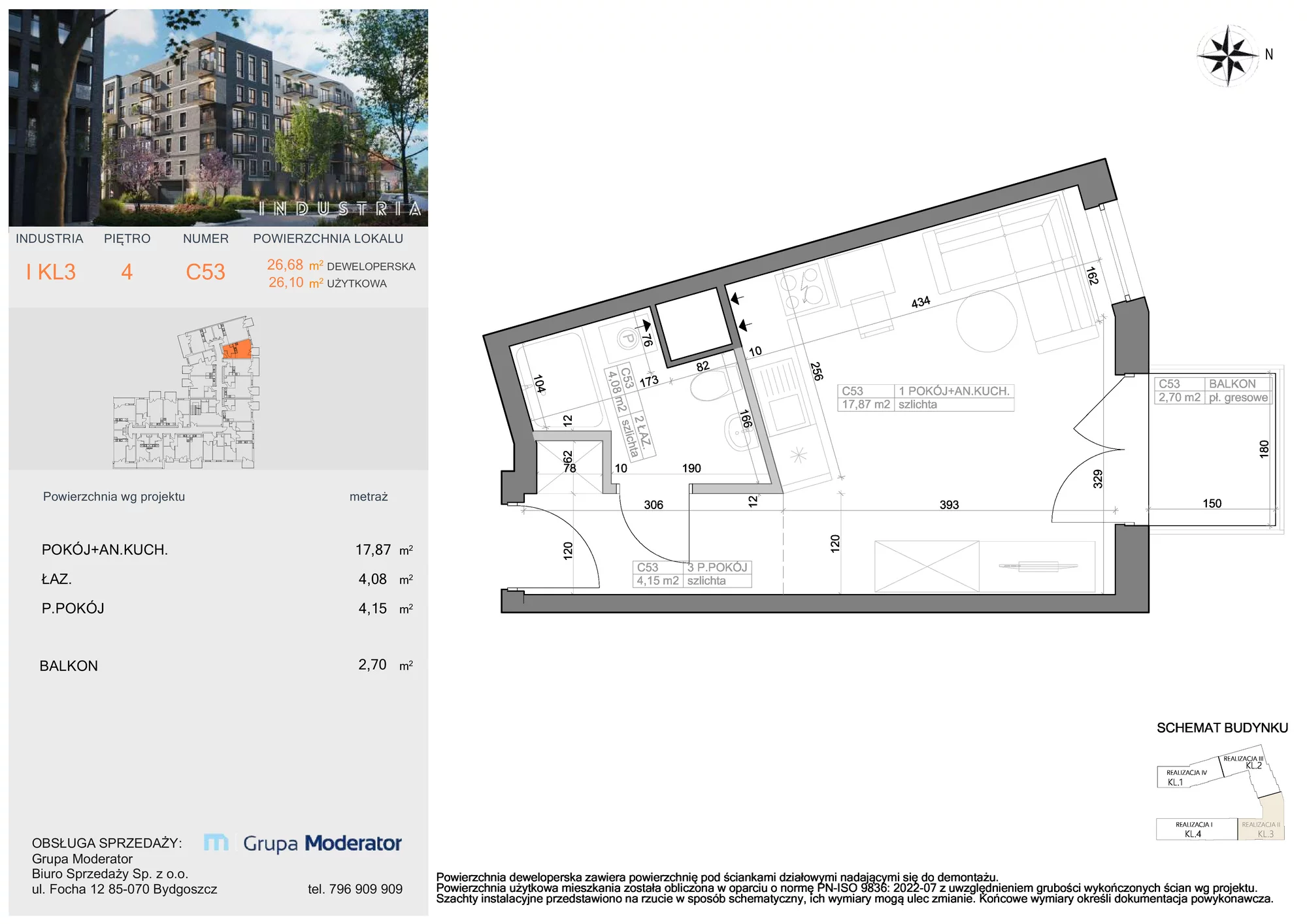Click the '2,70' balcony m² value in list

[x=372, y=665]
